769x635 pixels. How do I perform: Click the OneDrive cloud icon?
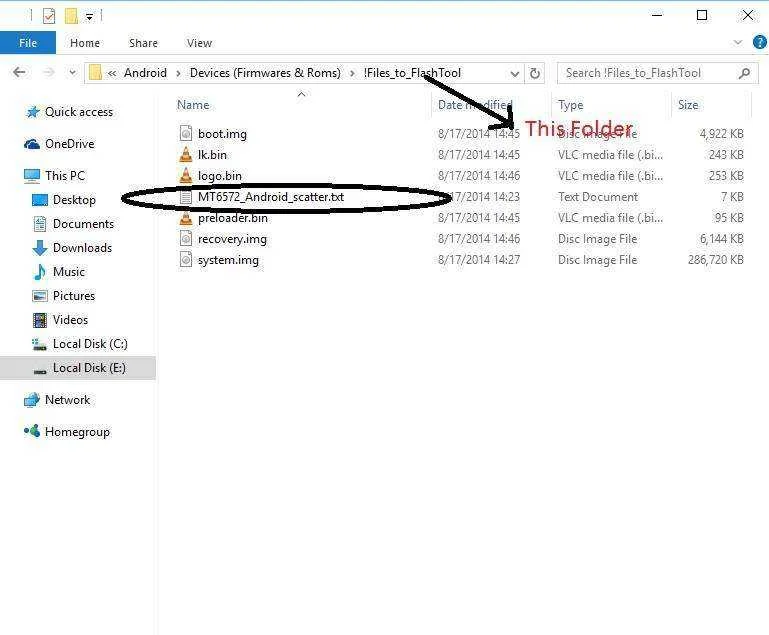(x=32, y=144)
